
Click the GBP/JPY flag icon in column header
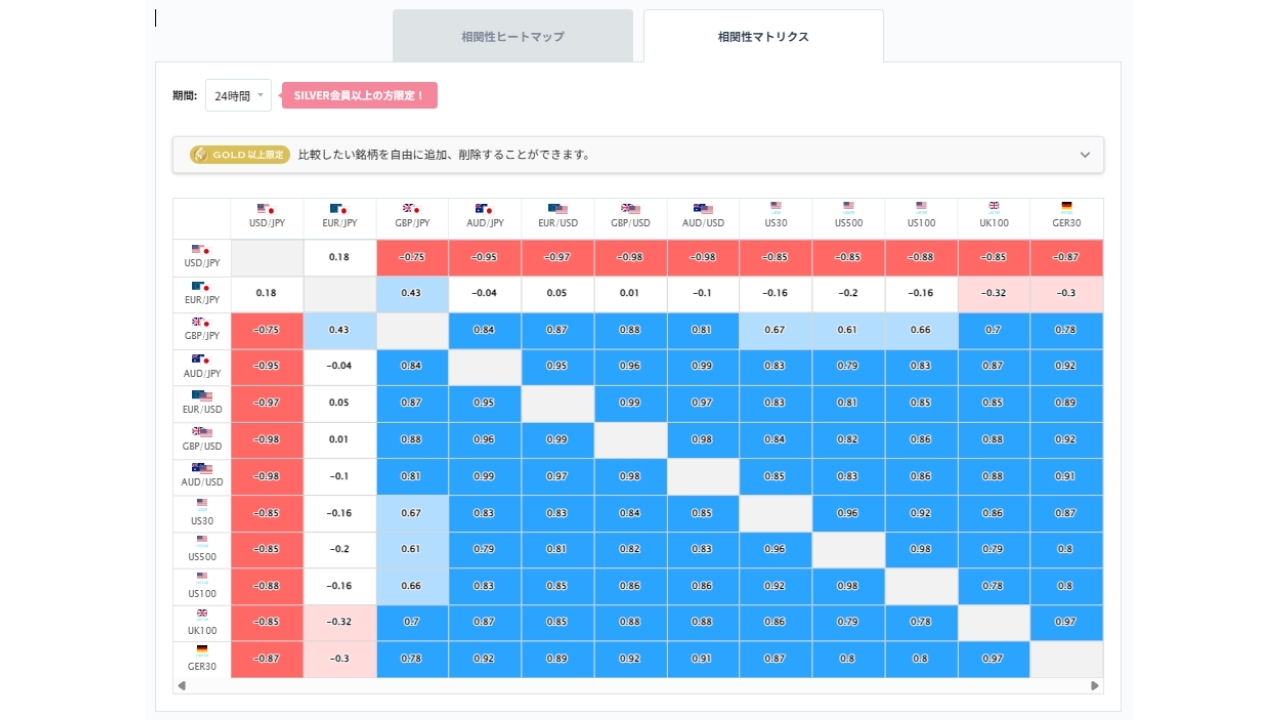tap(412, 209)
